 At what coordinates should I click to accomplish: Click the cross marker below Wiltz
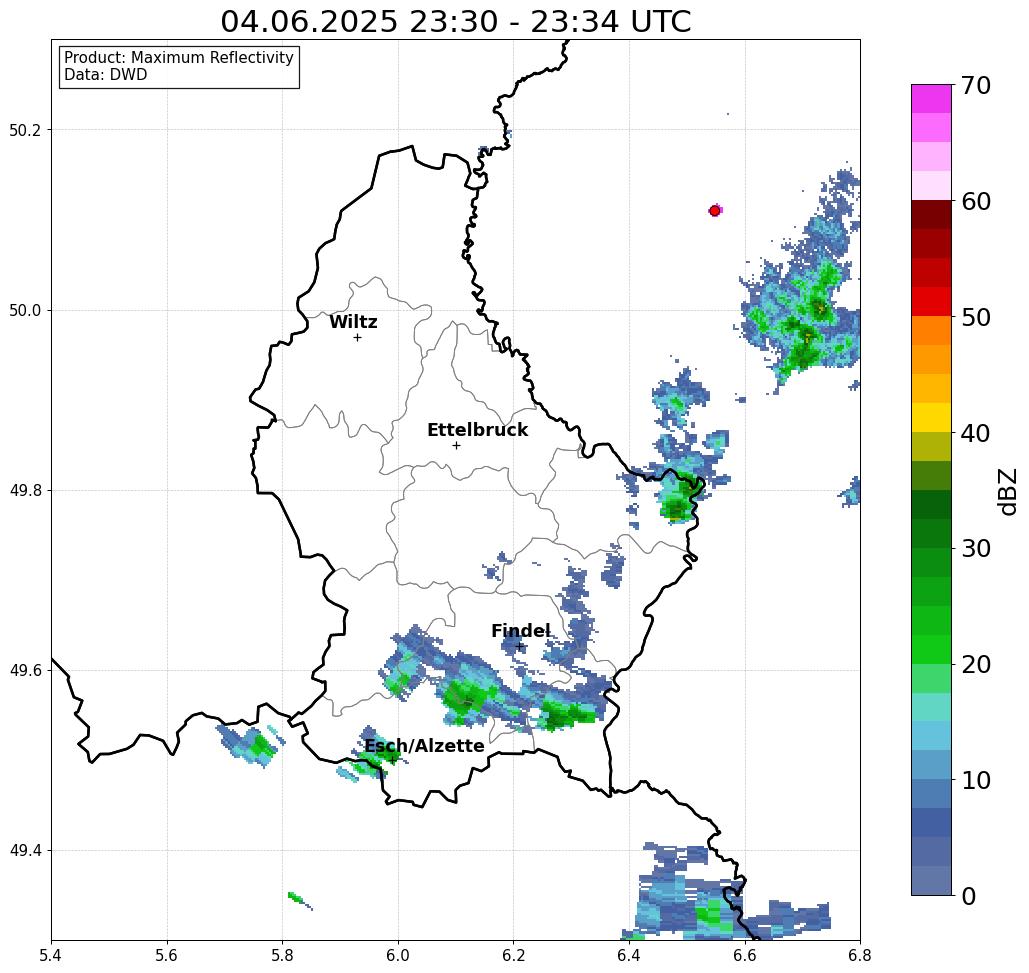(358, 338)
